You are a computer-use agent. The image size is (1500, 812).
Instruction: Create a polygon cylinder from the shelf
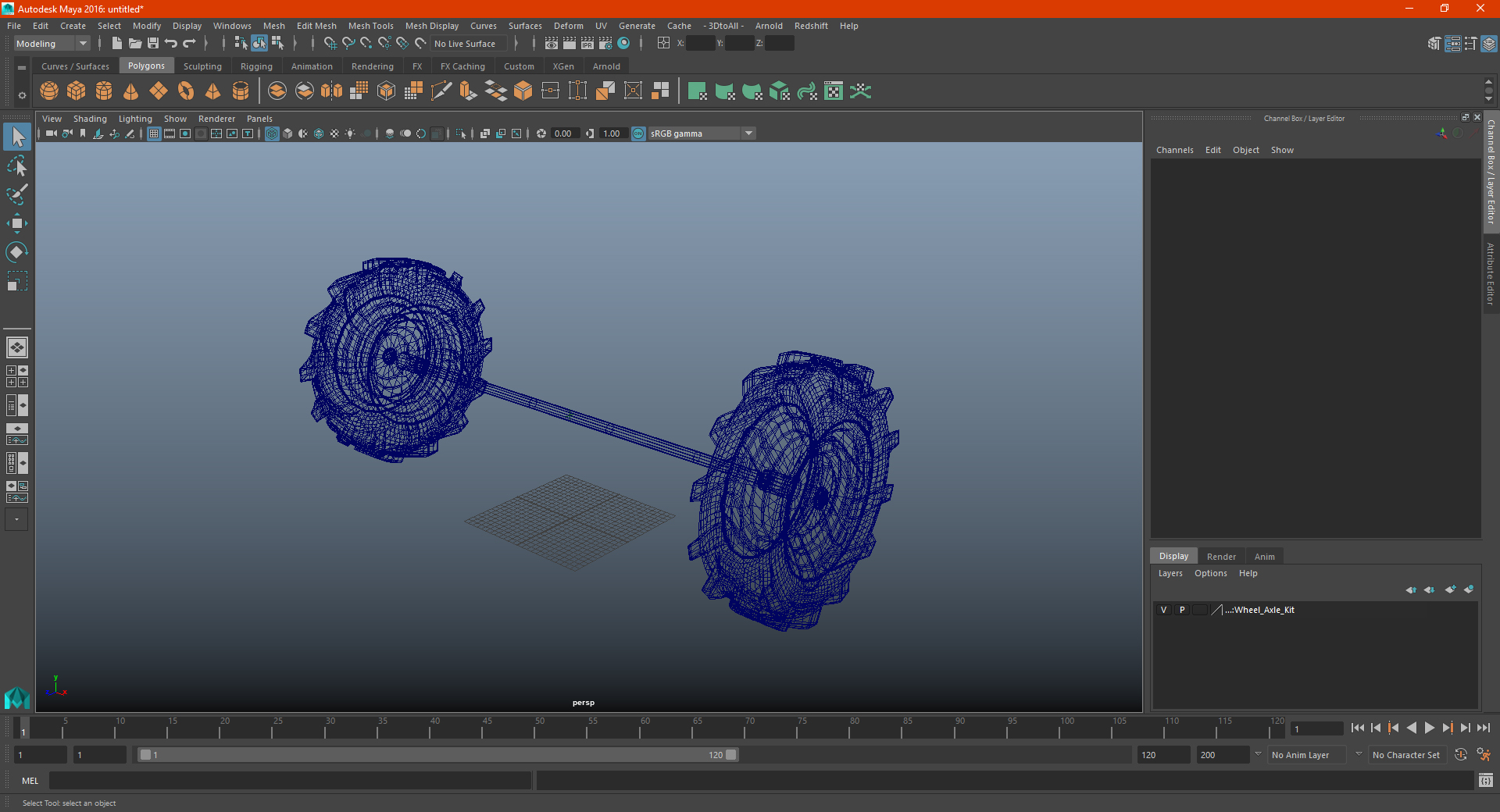click(104, 91)
